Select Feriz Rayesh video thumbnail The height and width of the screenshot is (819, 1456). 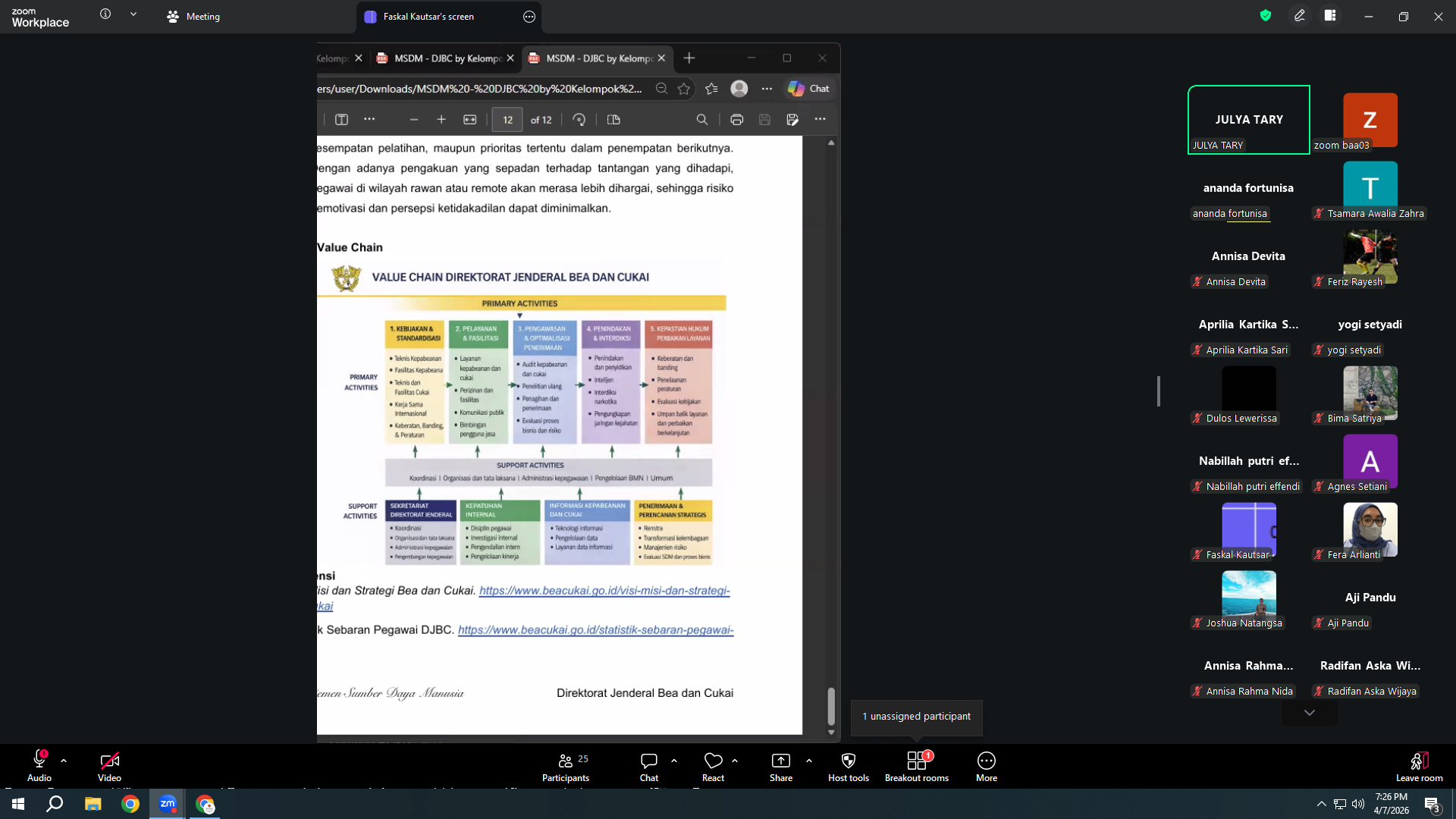point(1370,256)
